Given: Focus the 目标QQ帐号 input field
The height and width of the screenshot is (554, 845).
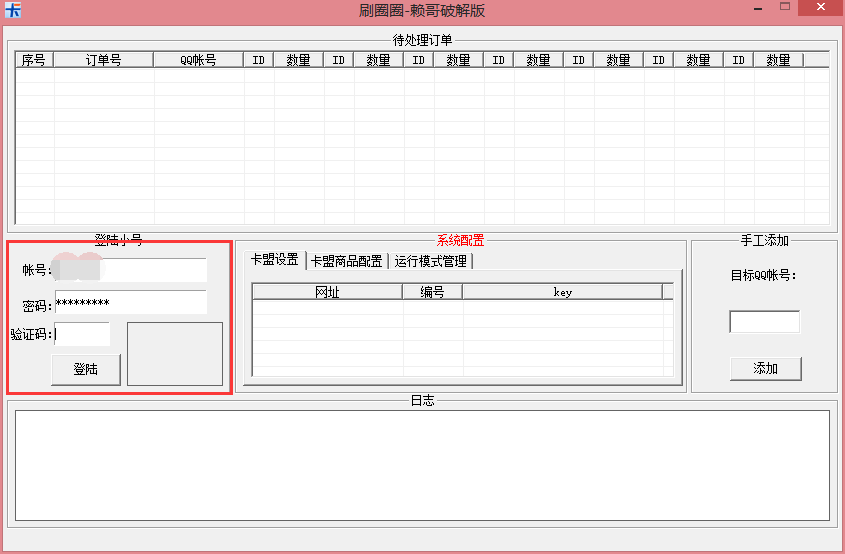Looking at the screenshot, I should 764,322.
